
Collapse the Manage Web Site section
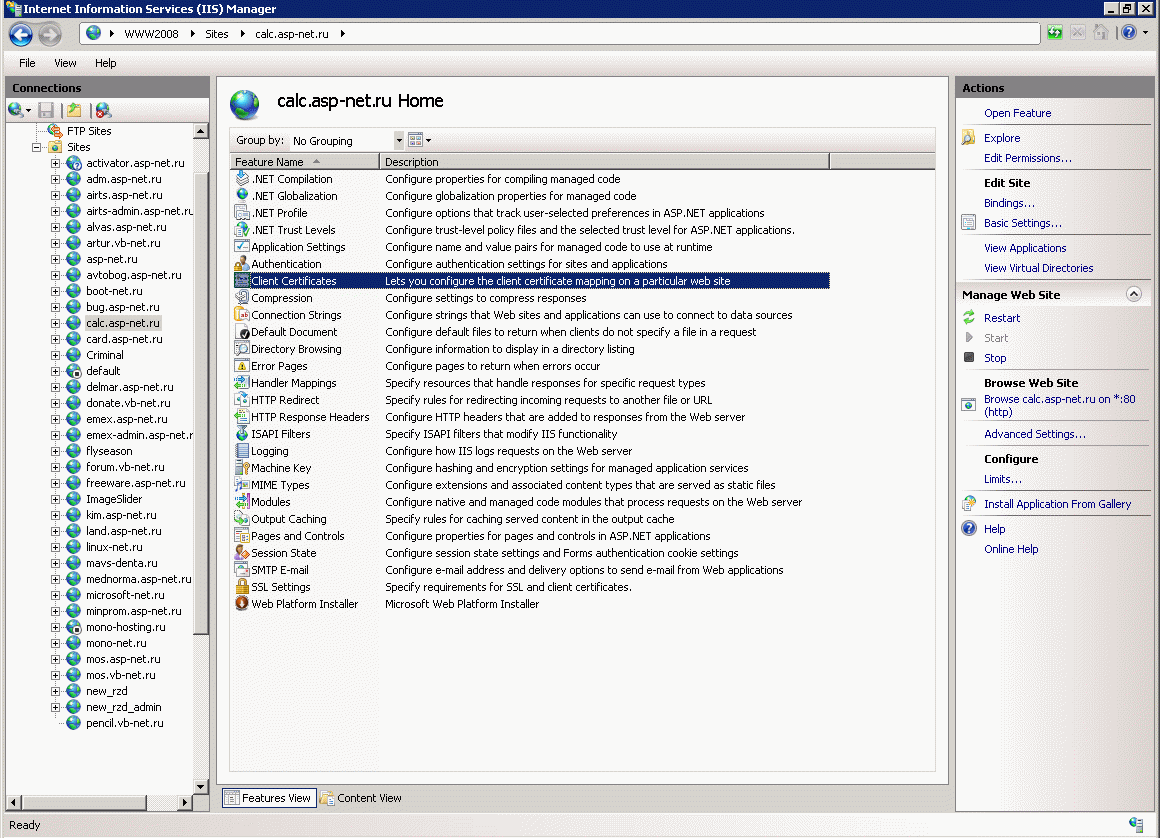[x=1133, y=294]
